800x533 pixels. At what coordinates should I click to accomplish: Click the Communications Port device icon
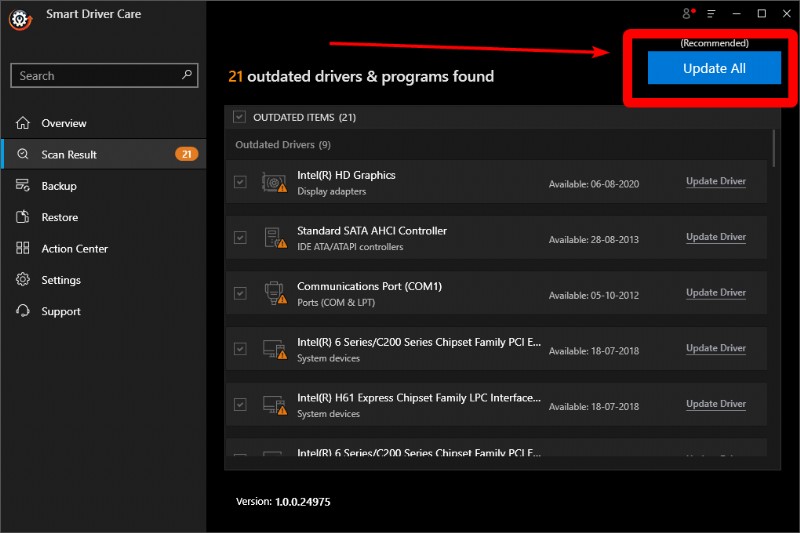tap(275, 293)
